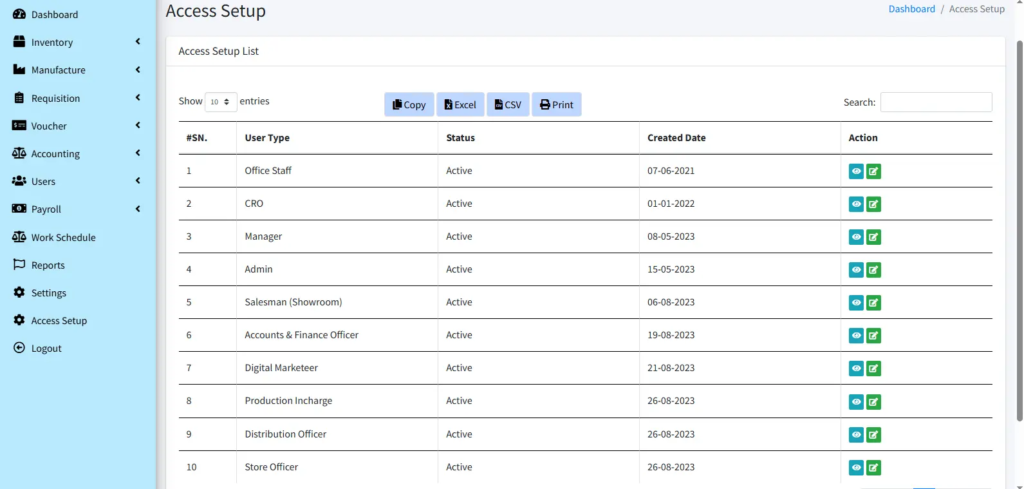This screenshot has height=489, width=1024.
Task: Edit the Office Staff access row
Action: pyautogui.click(x=873, y=171)
